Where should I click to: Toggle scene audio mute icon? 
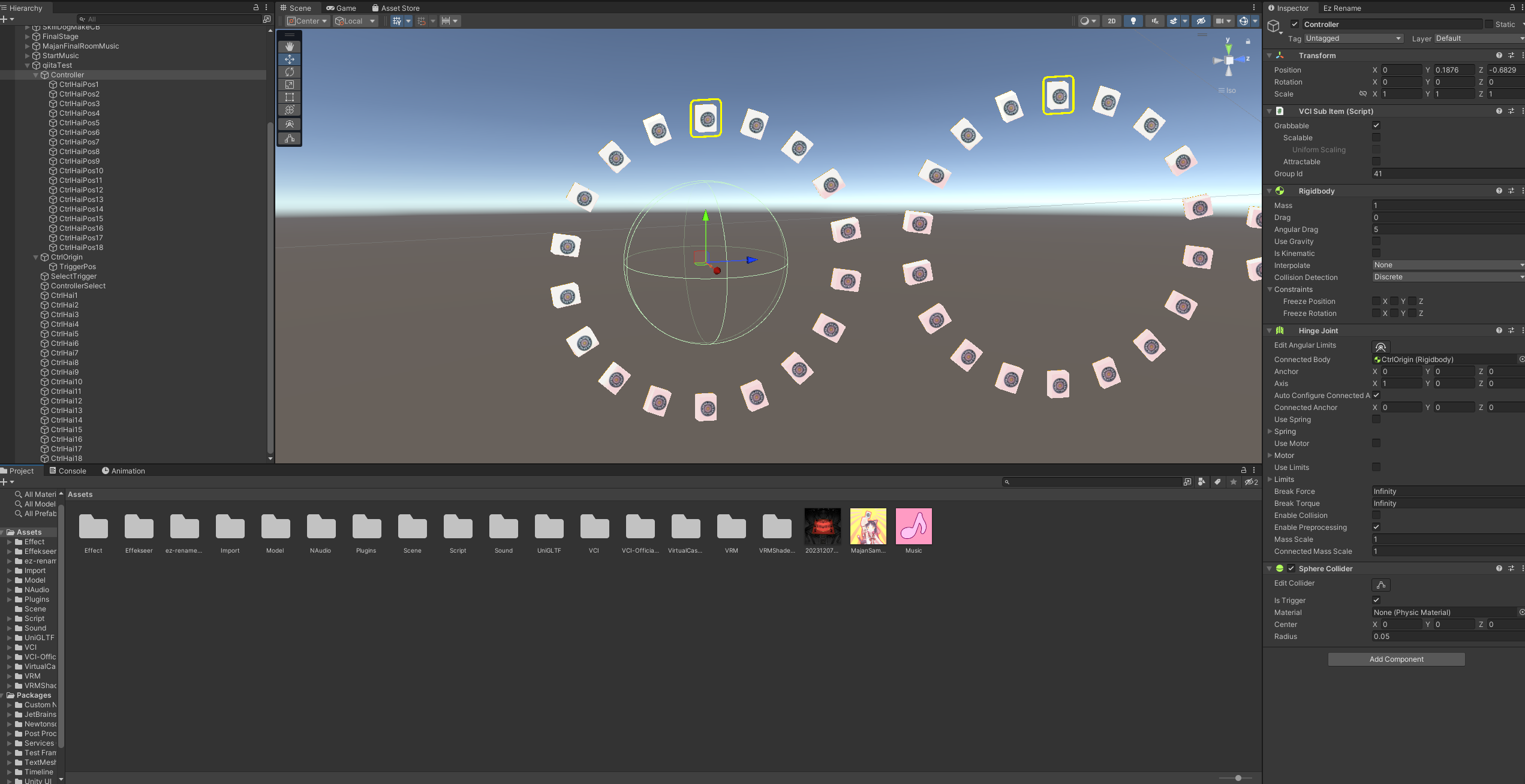pos(1154,21)
